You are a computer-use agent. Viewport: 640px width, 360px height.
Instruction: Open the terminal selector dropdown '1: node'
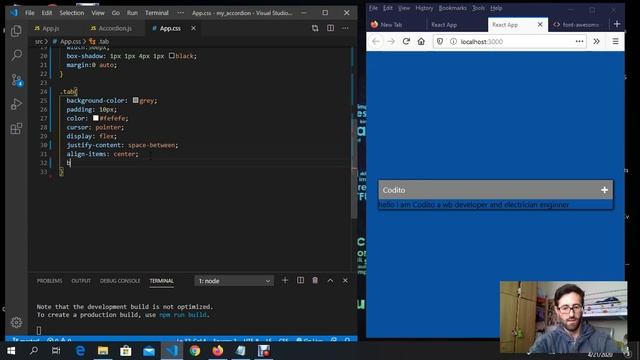(x=234, y=281)
